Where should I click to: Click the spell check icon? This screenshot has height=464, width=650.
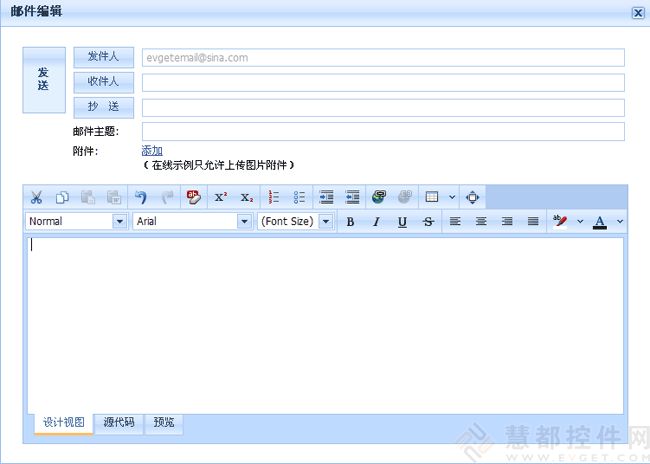click(x=194, y=197)
